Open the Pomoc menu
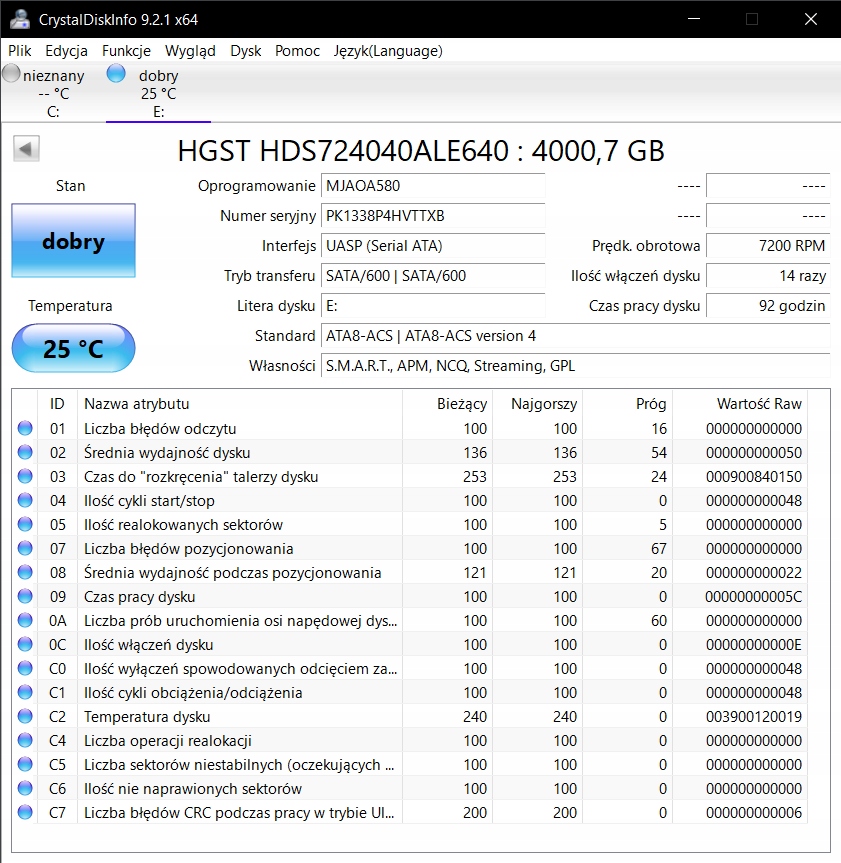Image resolution: width=841 pixels, height=863 pixels. point(296,51)
